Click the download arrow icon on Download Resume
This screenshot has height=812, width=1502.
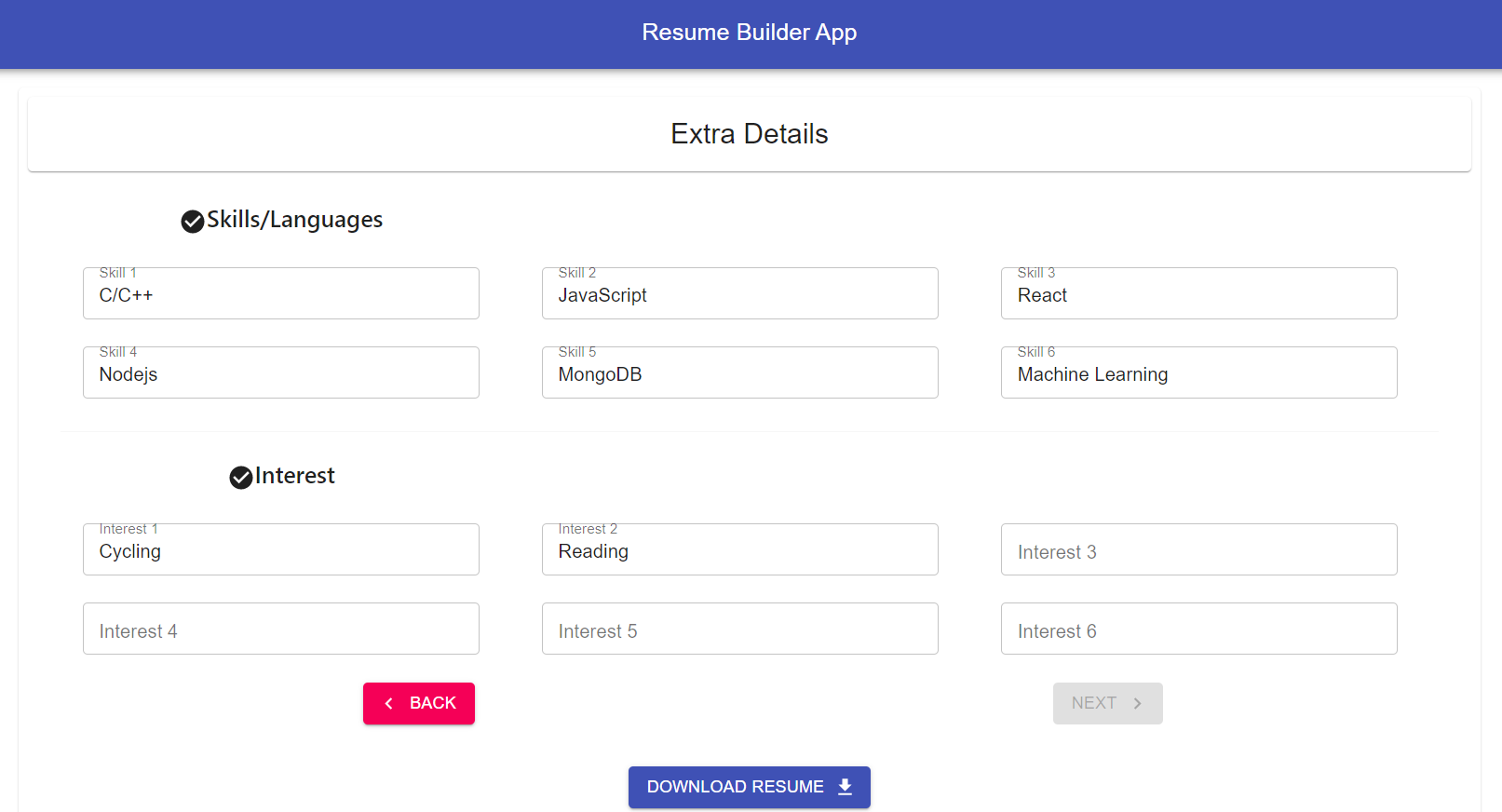pyautogui.click(x=845, y=787)
